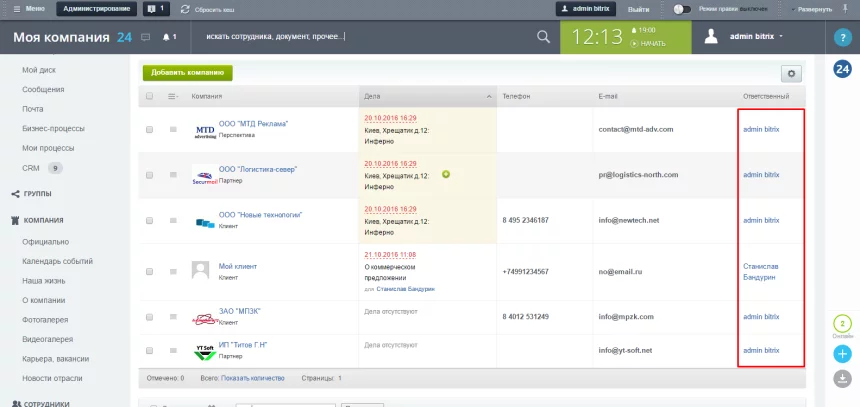
Task: Type in the employee and document search field
Action: (x=360, y=37)
